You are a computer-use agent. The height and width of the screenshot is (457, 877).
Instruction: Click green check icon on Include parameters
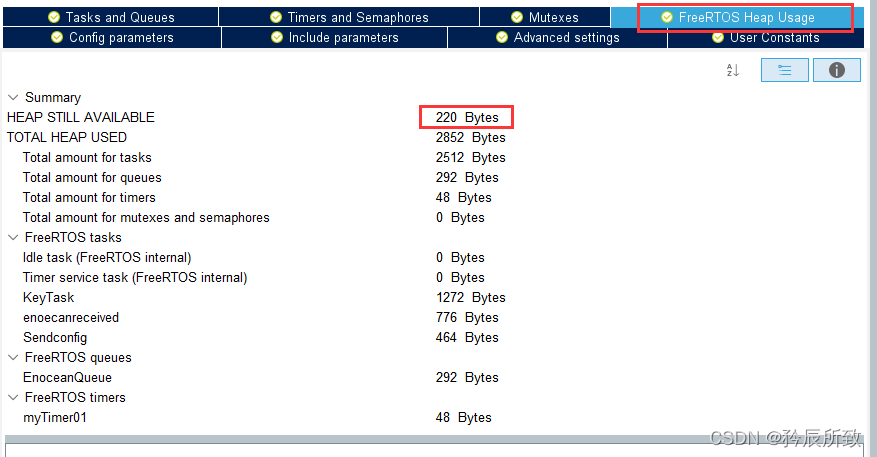click(276, 37)
